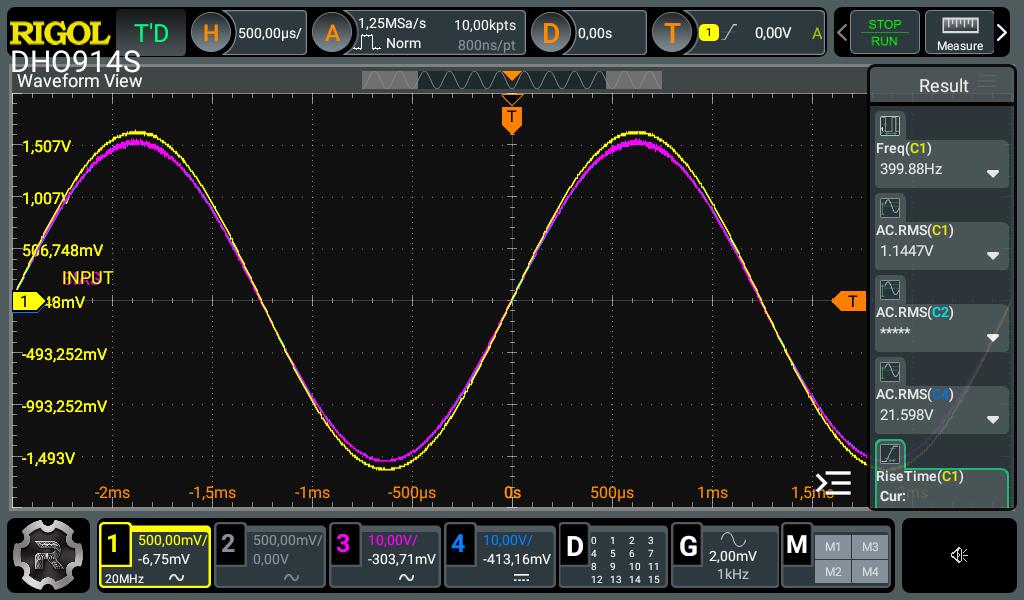Click the AC.RMS(C2) waveform icon
This screenshot has height=600, width=1024.
[889, 289]
